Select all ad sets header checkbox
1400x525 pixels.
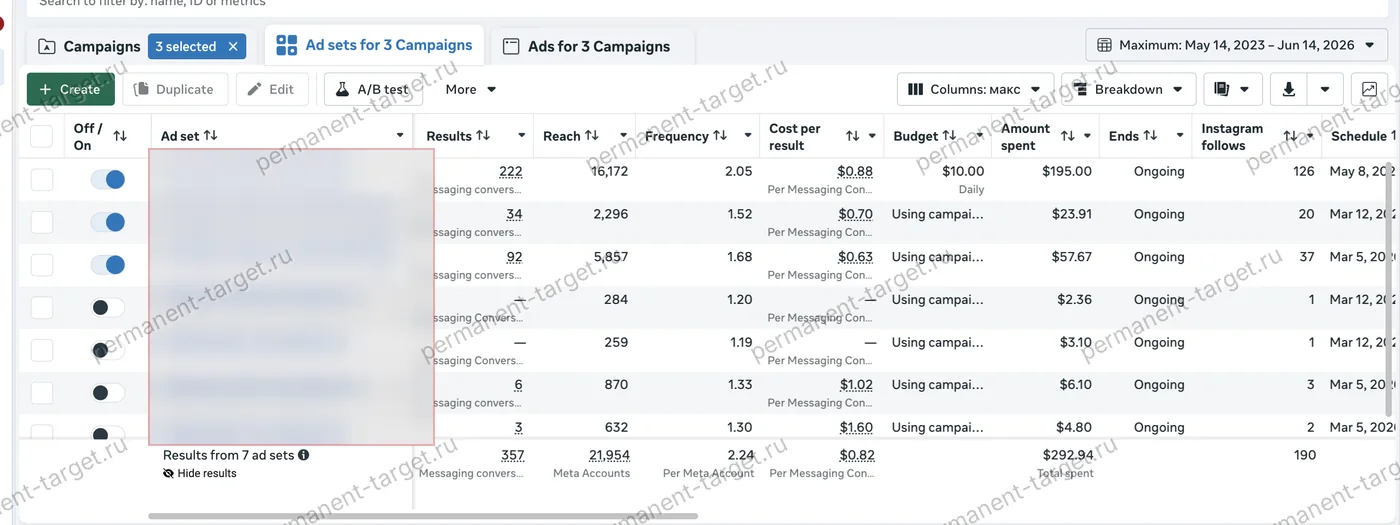click(x=41, y=136)
